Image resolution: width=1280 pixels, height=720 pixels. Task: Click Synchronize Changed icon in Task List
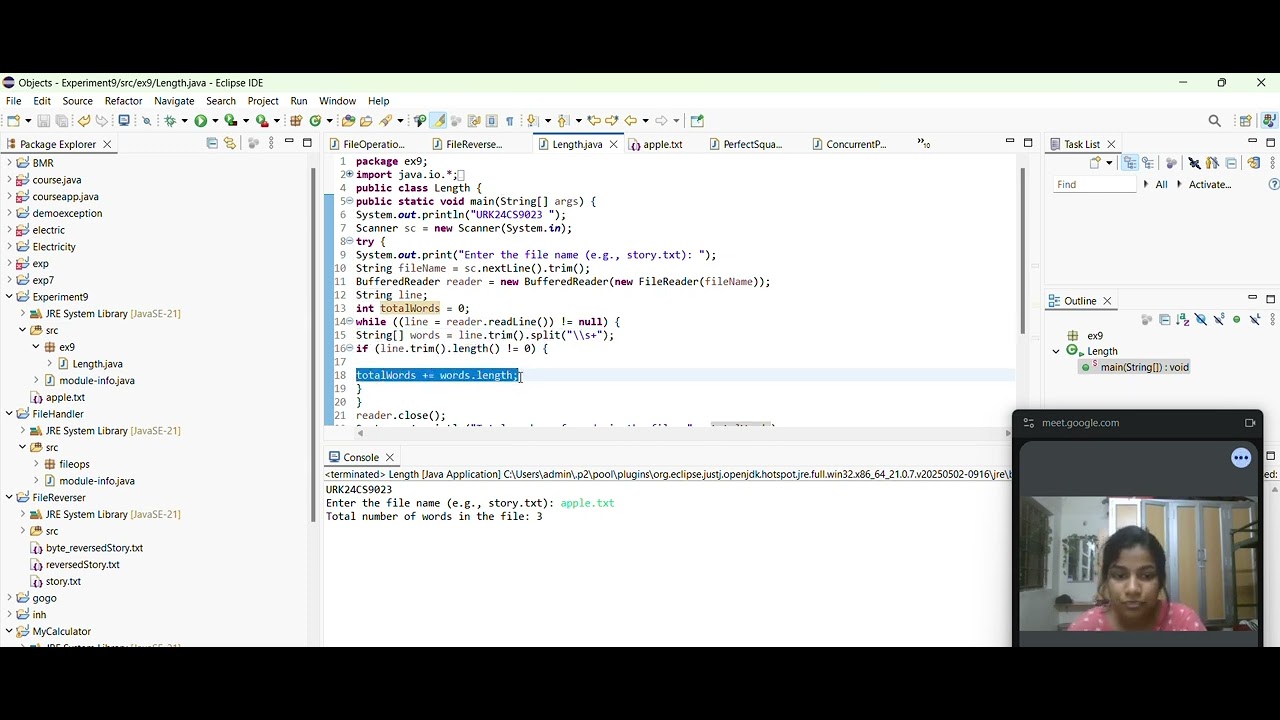(x=1254, y=163)
